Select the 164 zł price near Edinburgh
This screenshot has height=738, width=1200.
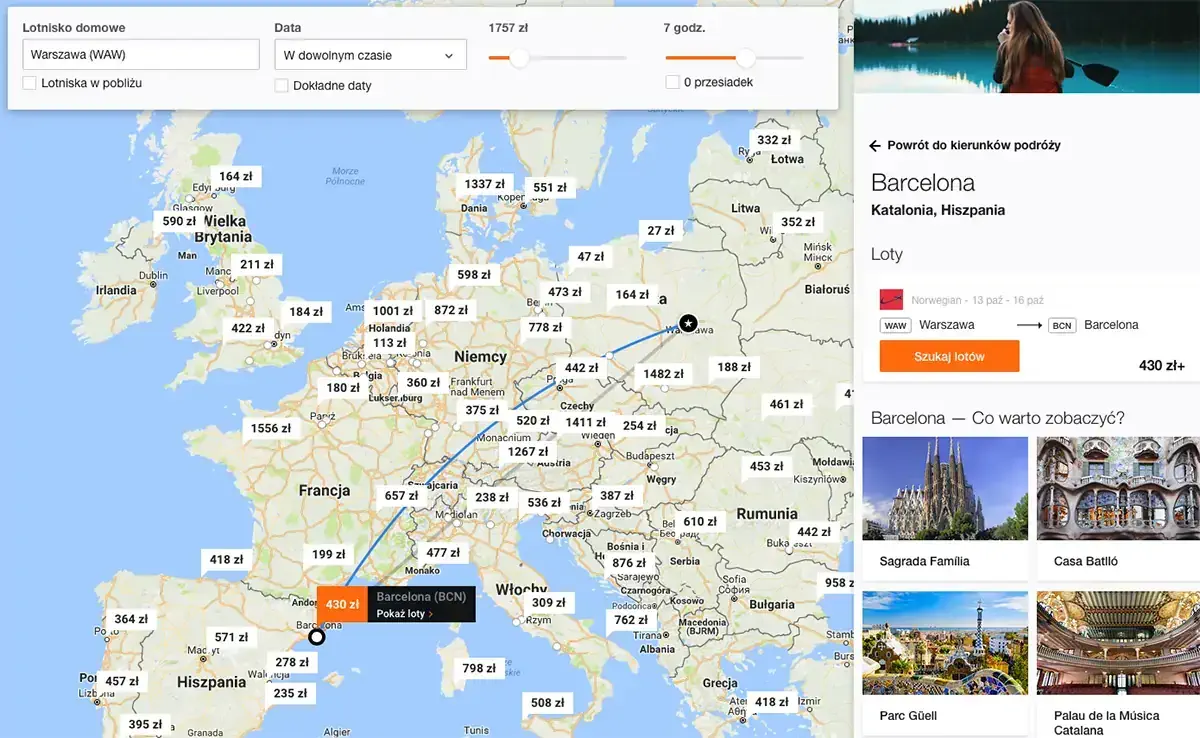pyautogui.click(x=236, y=177)
